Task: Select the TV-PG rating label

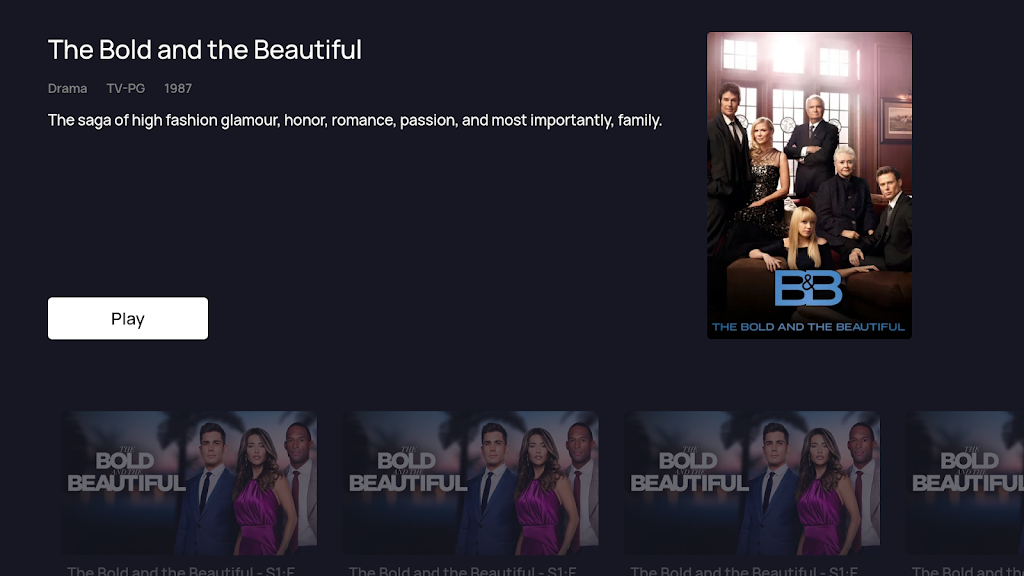Action: (125, 88)
